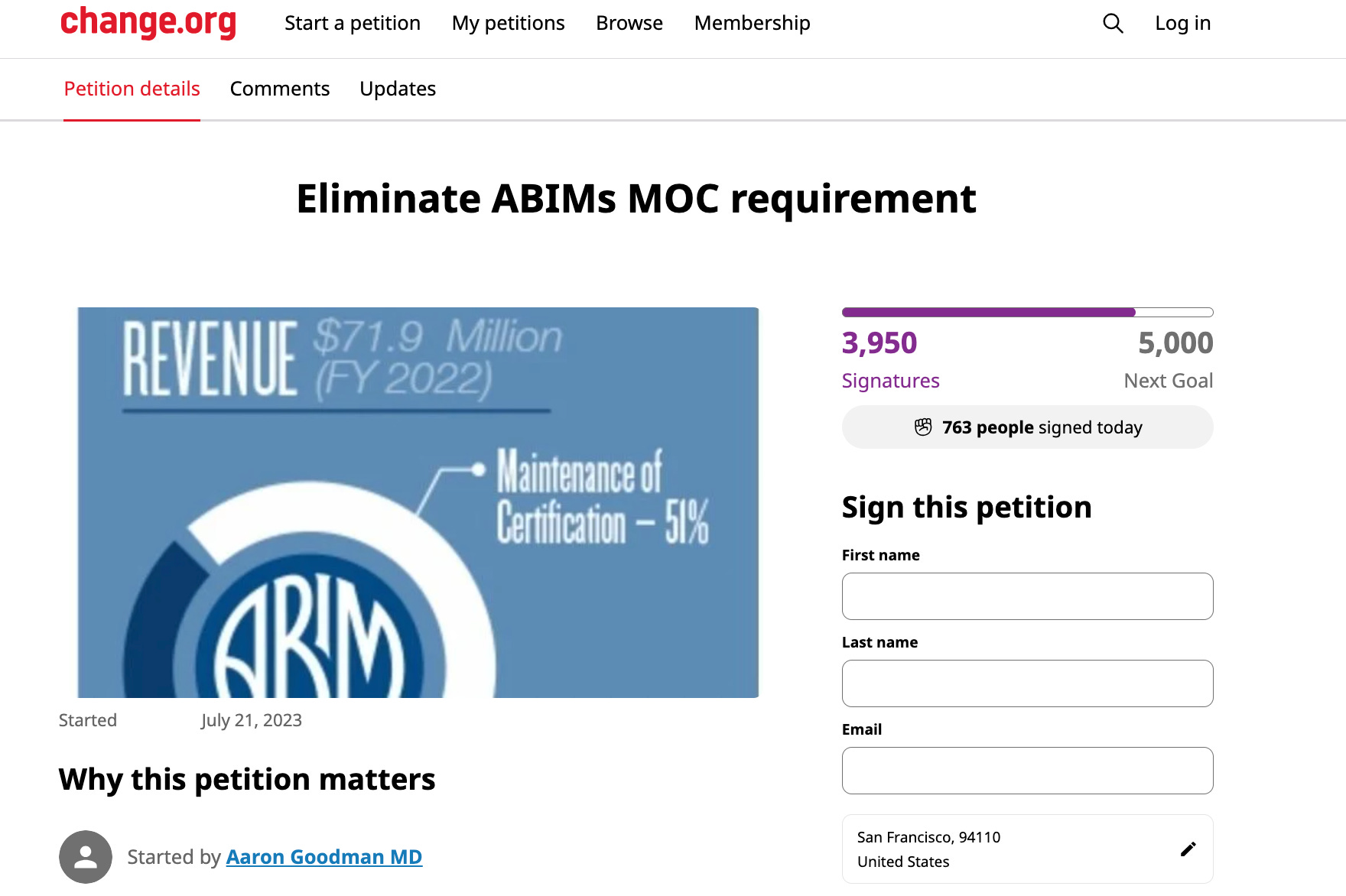
Task: Click the Sign this petition heading
Action: click(967, 508)
